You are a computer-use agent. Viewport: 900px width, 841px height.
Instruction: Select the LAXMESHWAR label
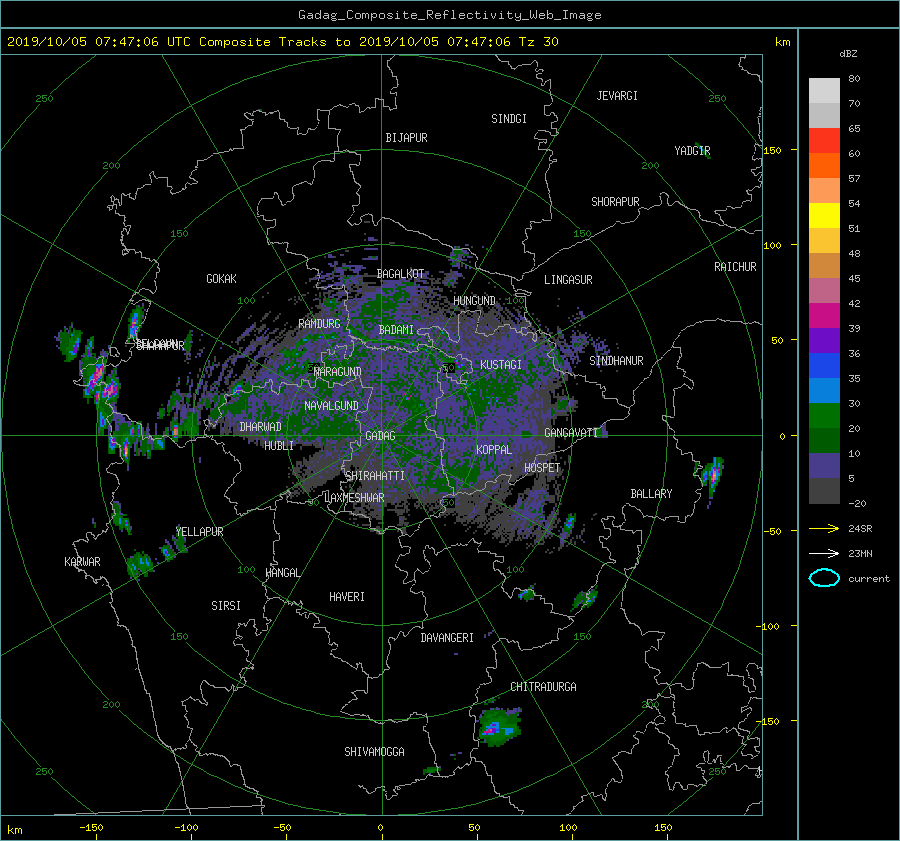tap(354, 498)
